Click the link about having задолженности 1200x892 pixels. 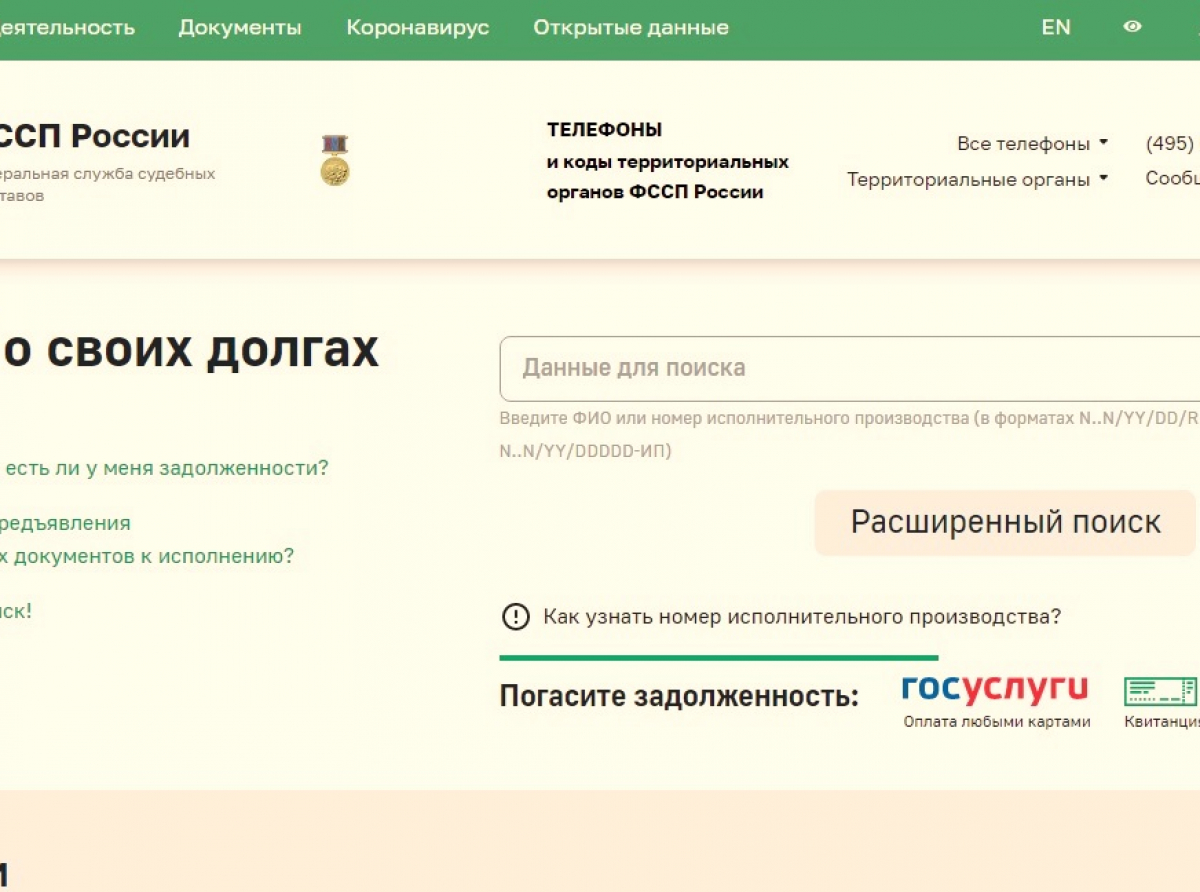pos(165,467)
